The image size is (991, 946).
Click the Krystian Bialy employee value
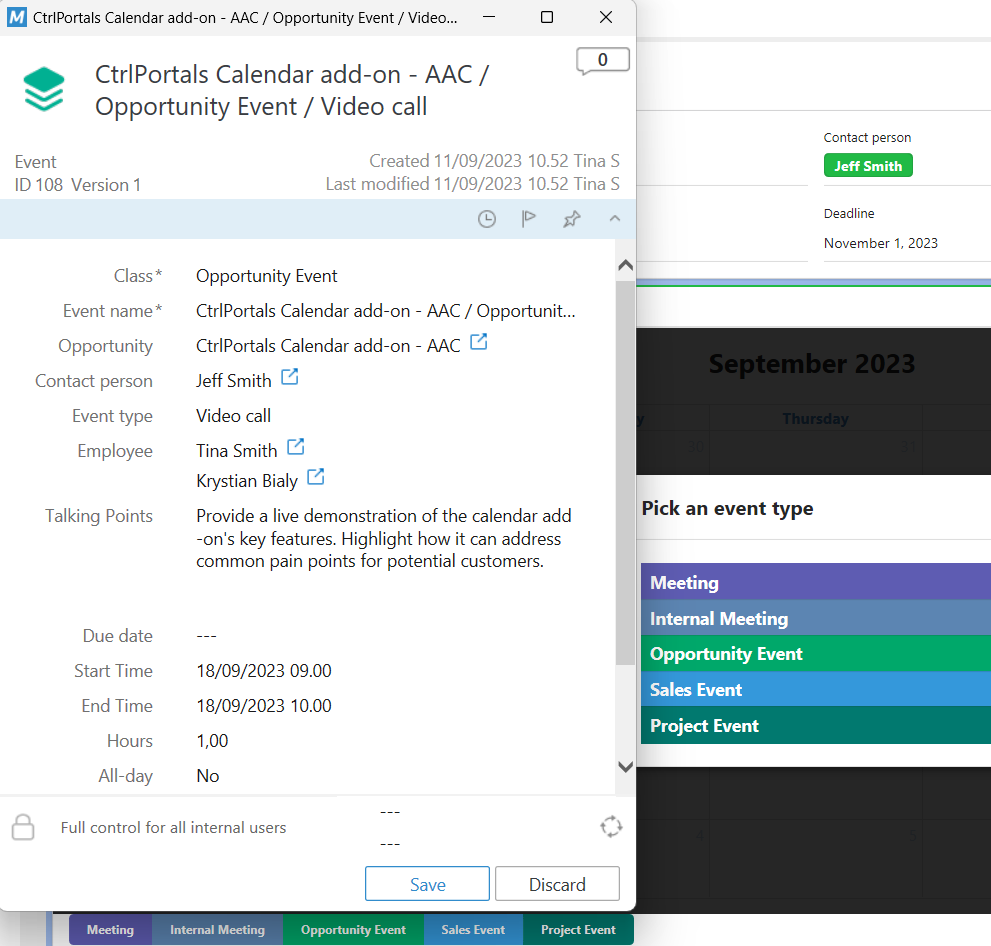tap(246, 481)
